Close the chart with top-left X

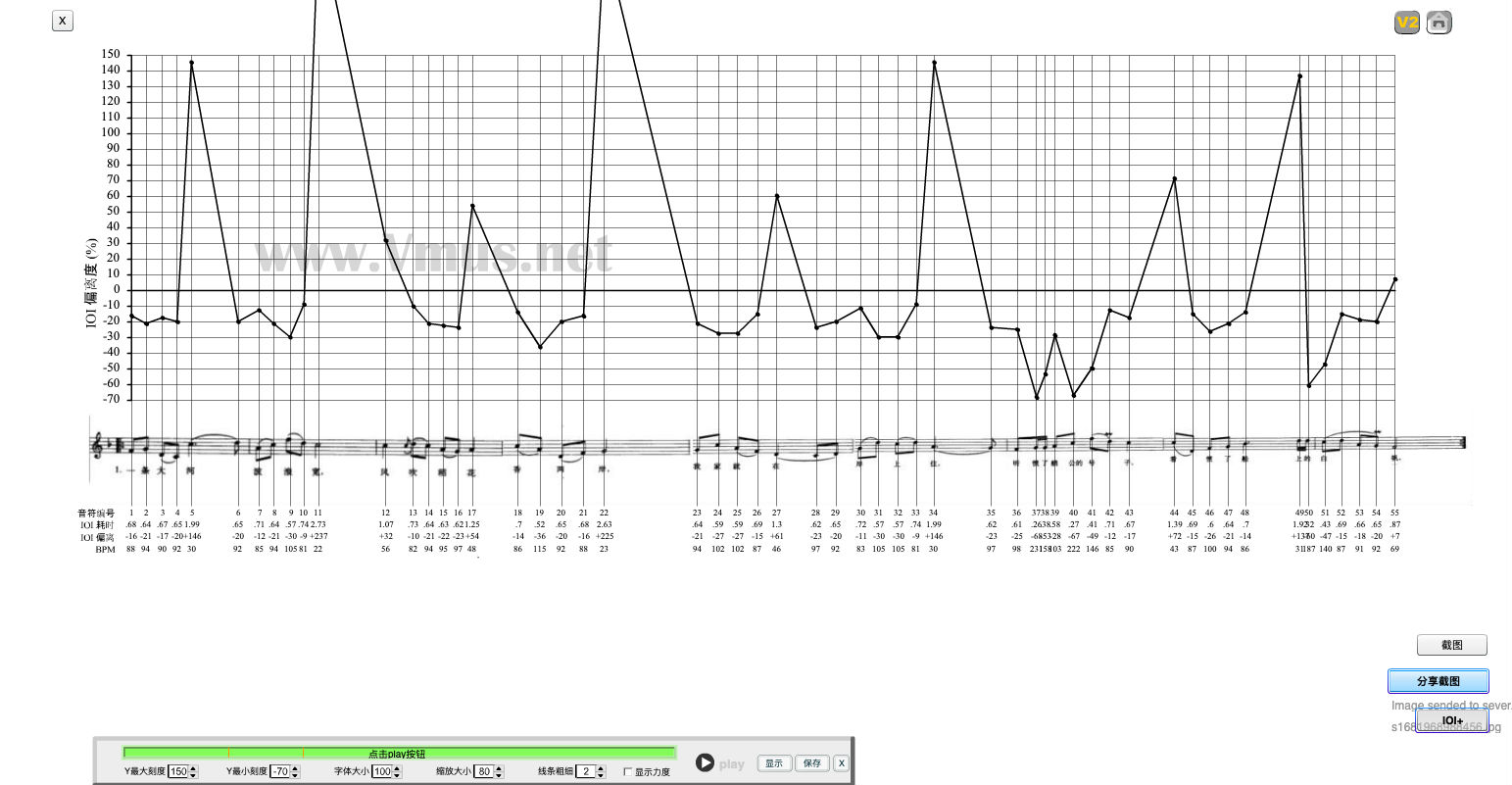63,21
